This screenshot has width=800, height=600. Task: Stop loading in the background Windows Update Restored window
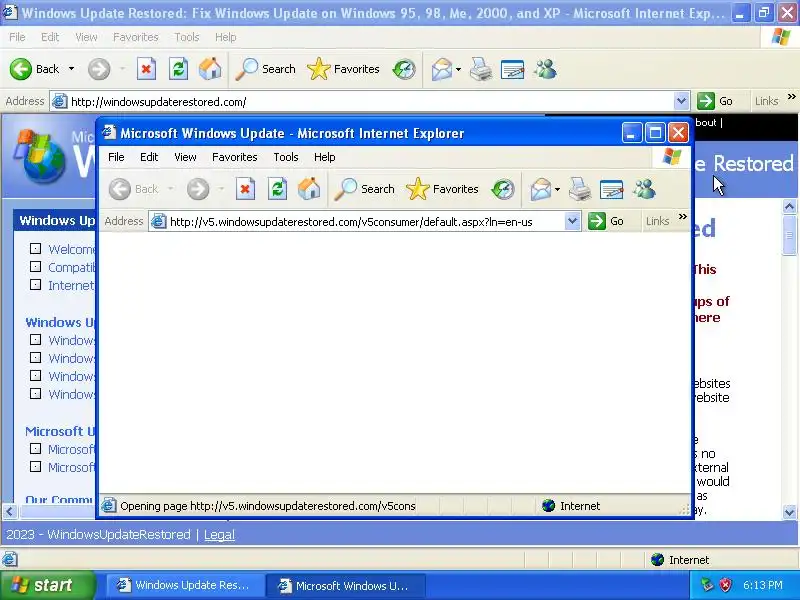pos(146,69)
